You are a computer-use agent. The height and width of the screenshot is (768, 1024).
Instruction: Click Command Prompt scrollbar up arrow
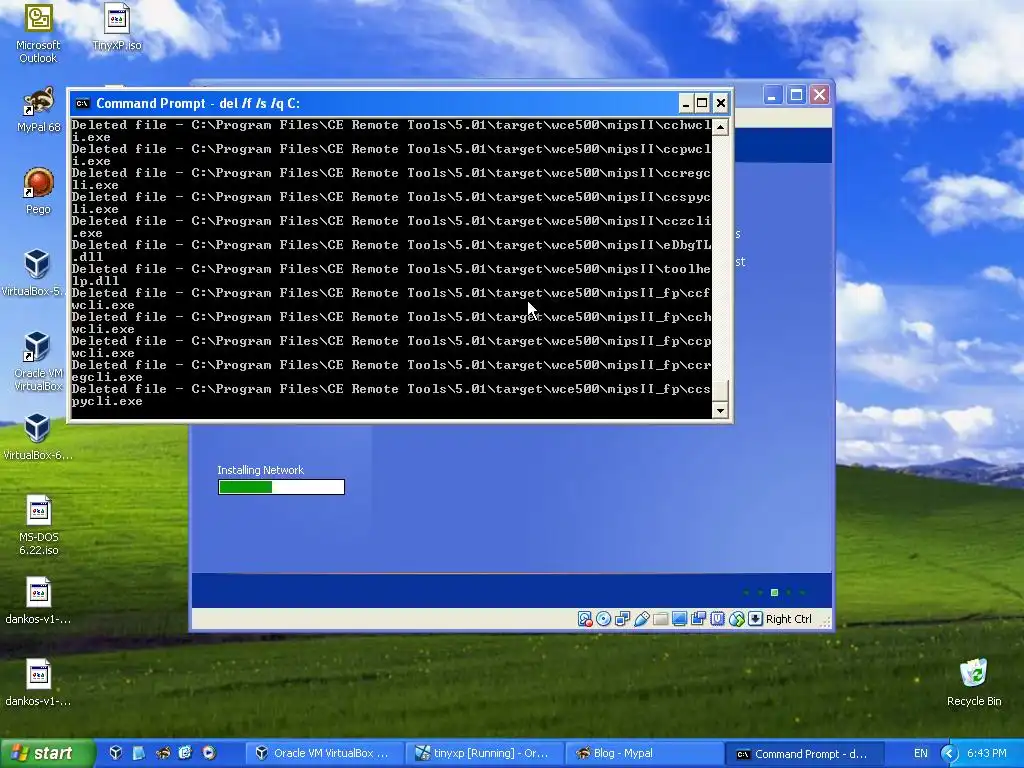[720, 127]
